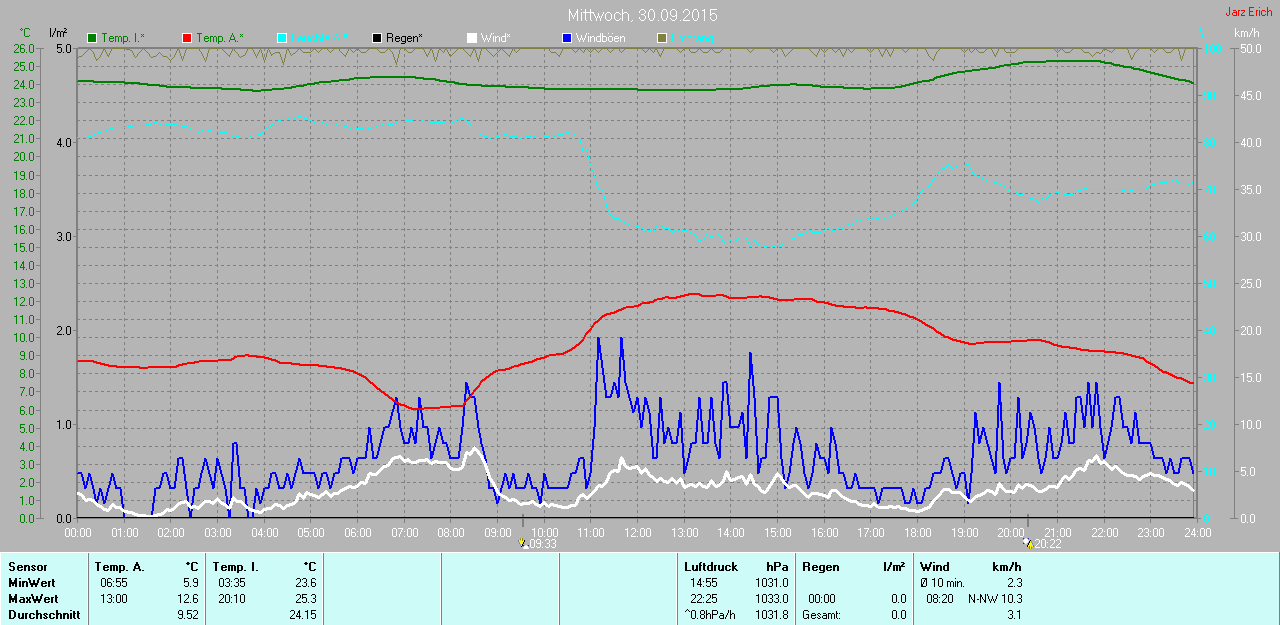Click the '24:00' label on the time axis

point(1197,532)
